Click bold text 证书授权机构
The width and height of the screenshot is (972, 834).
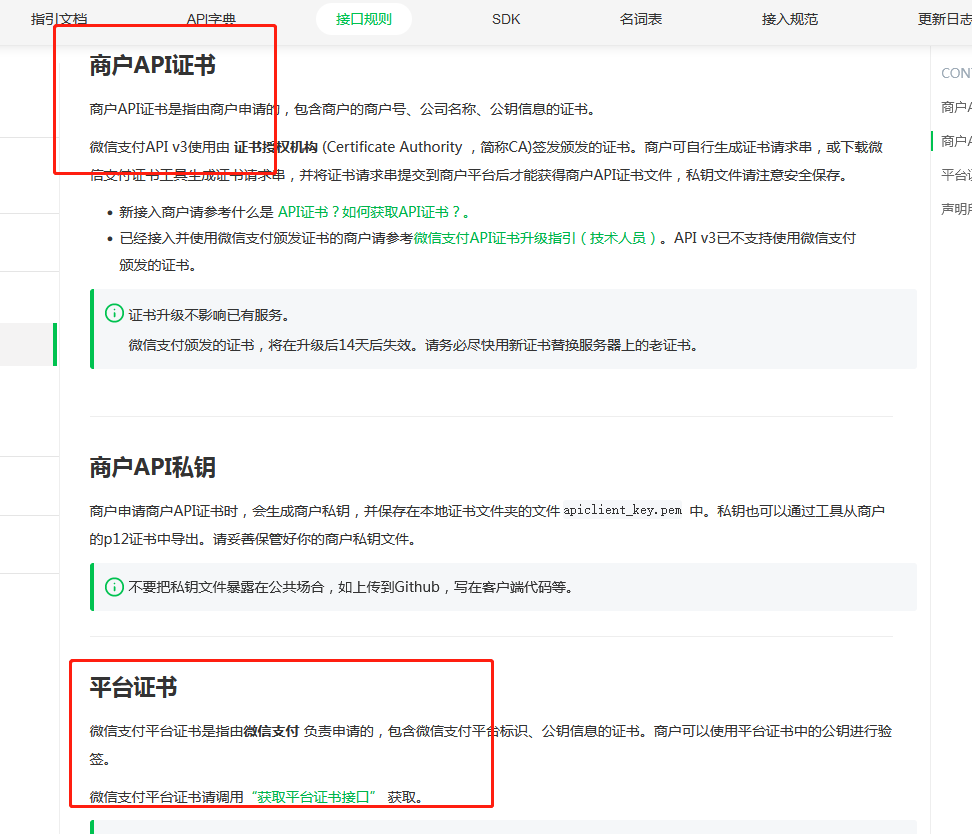click(x=275, y=147)
